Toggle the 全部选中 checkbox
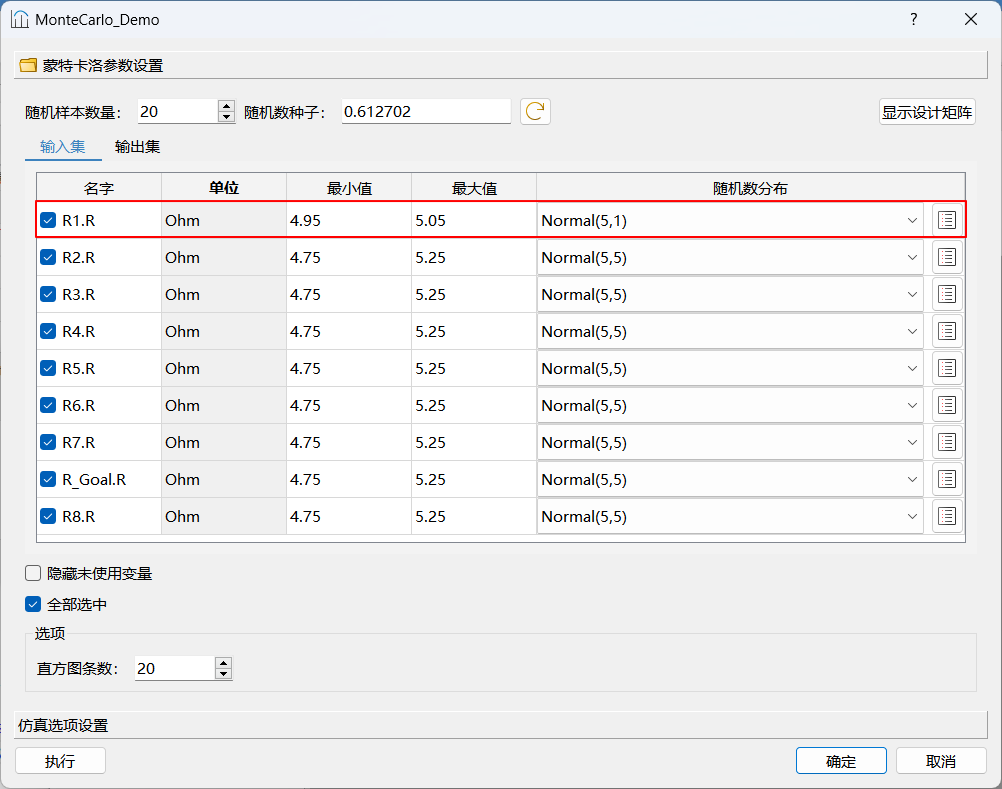The image size is (1002, 789). 33,604
